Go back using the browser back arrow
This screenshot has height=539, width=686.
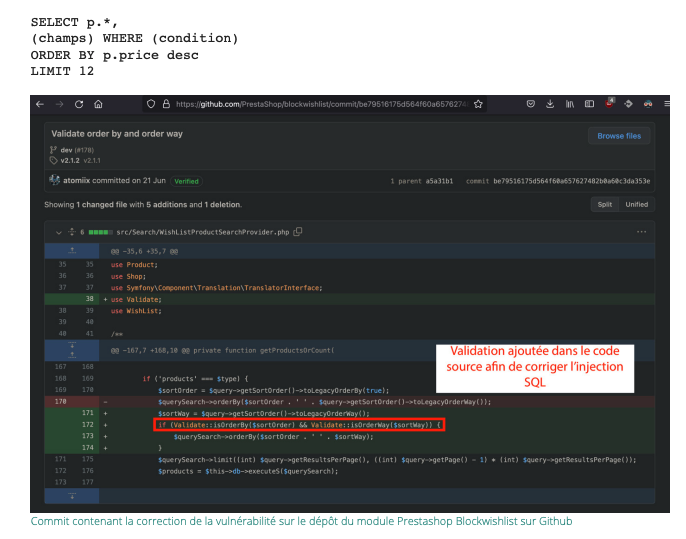point(40,104)
